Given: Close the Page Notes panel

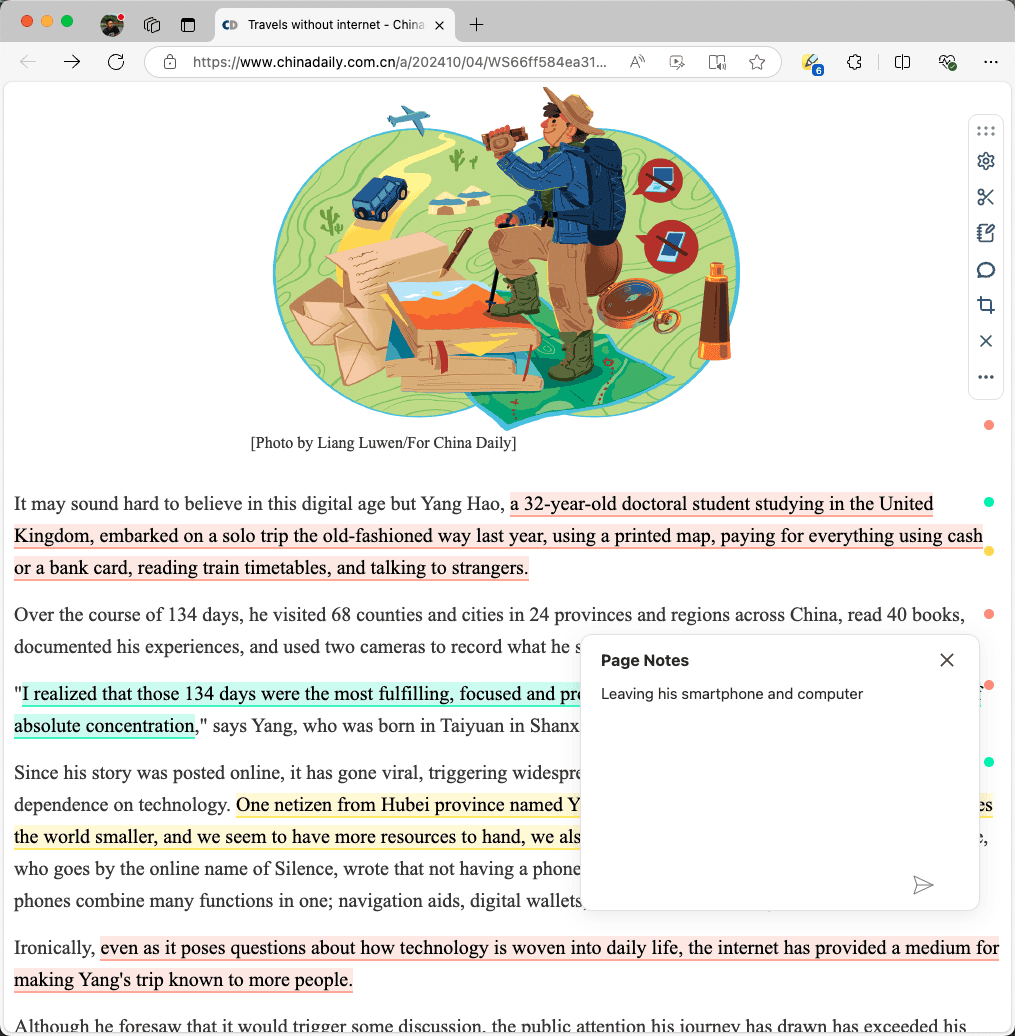Looking at the screenshot, I should (x=947, y=660).
